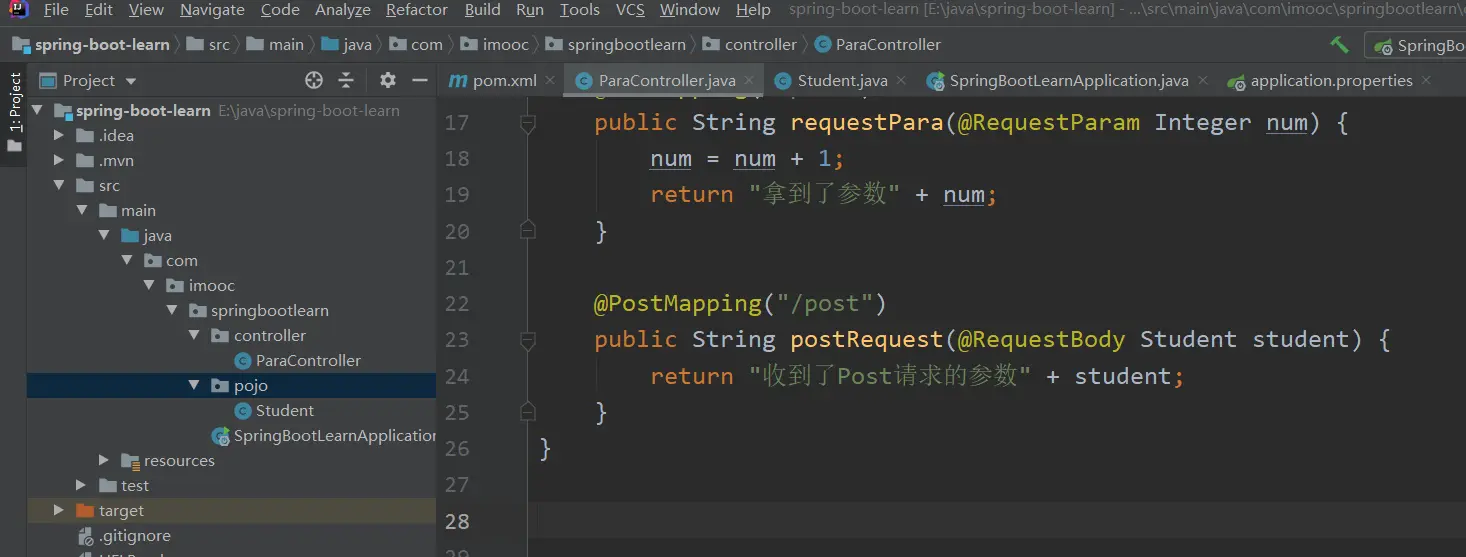Viewport: 1466px width, 557px height.
Task: Switch to application.properties tab
Action: [1330, 81]
